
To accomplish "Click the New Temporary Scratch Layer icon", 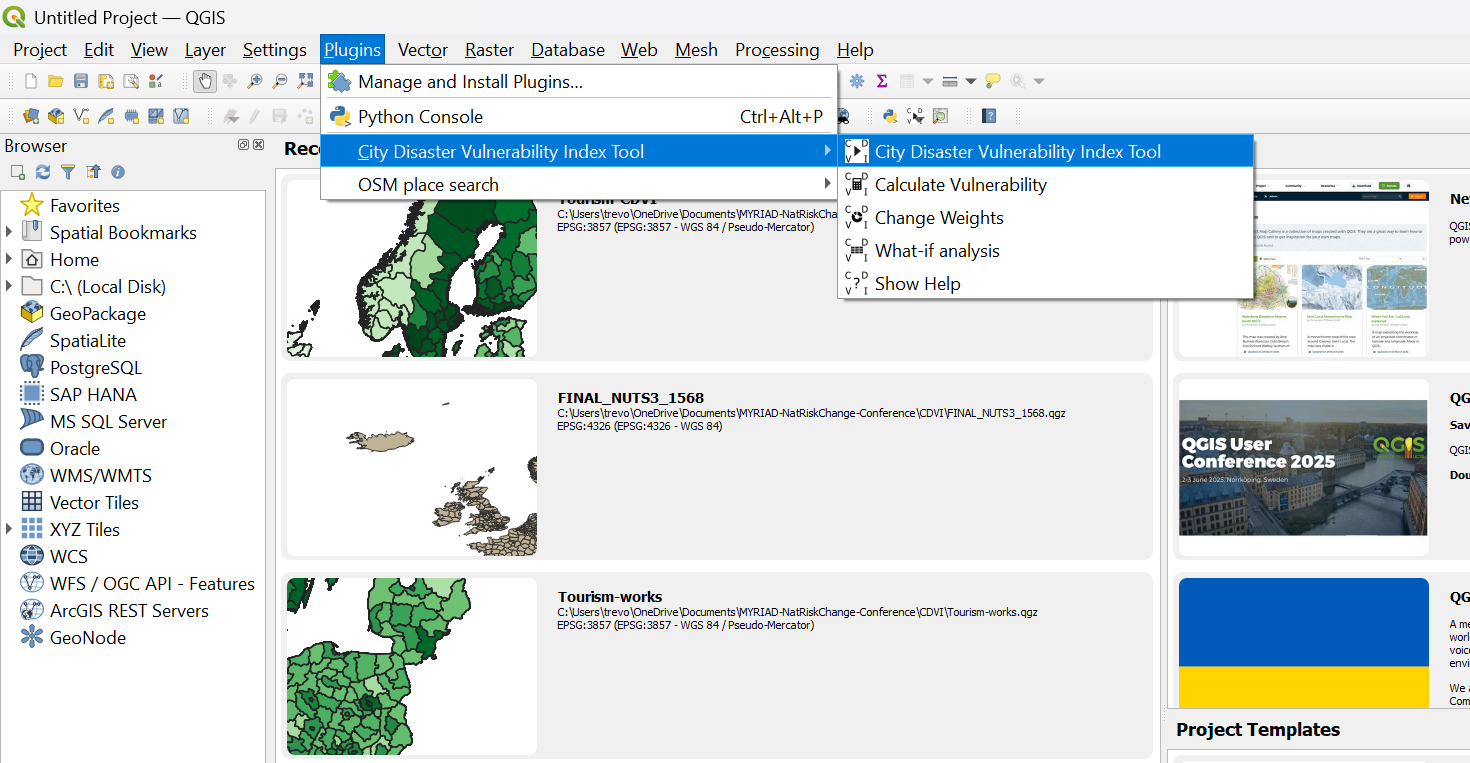I will pyautogui.click(x=131, y=116).
